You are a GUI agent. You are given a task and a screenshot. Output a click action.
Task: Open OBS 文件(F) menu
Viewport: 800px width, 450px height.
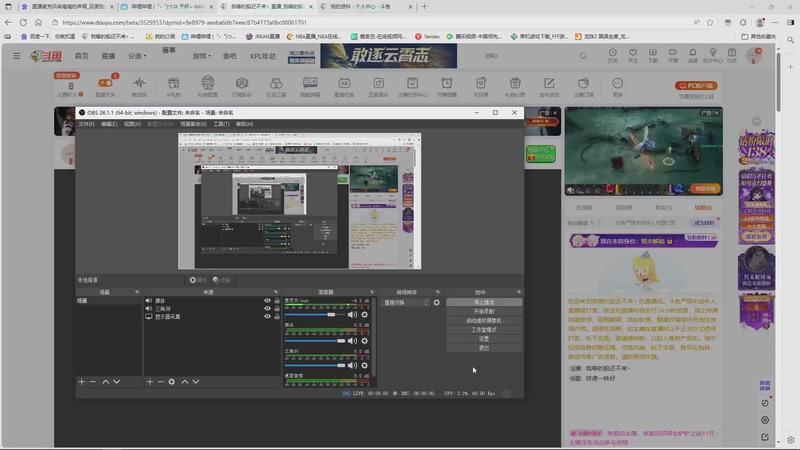(86, 124)
